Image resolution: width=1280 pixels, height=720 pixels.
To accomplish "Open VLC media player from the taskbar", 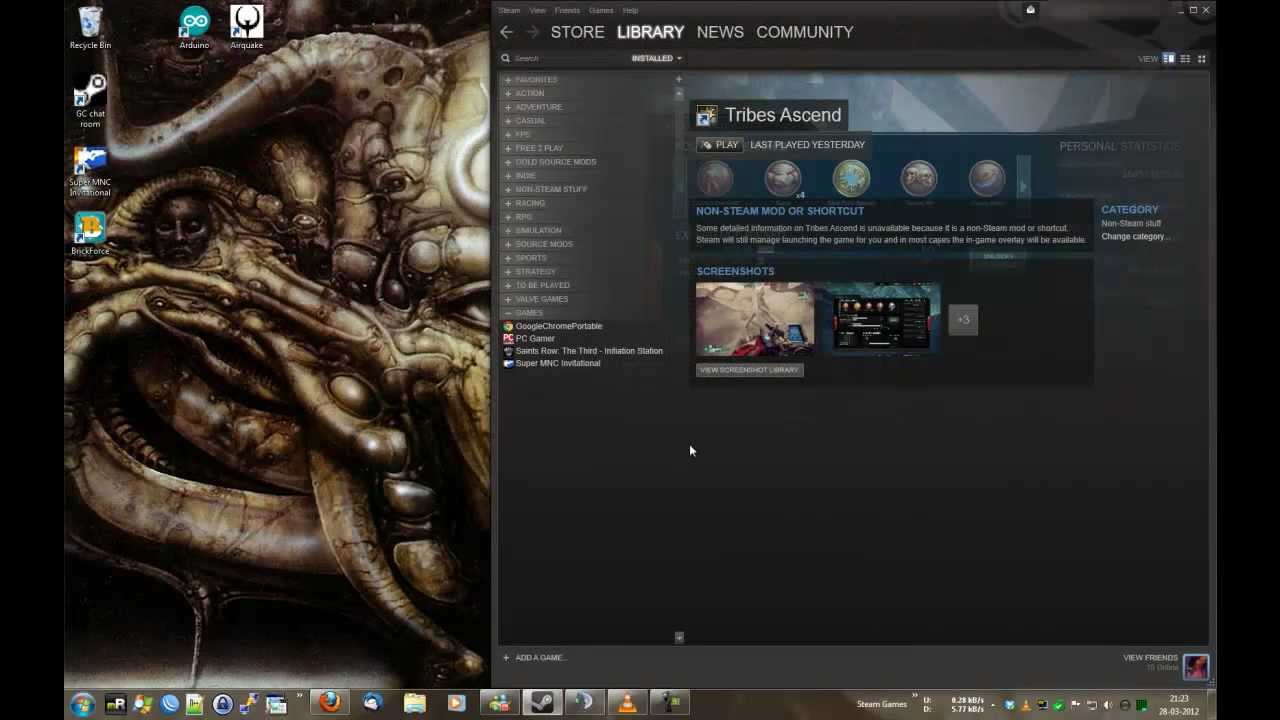I will (627, 703).
